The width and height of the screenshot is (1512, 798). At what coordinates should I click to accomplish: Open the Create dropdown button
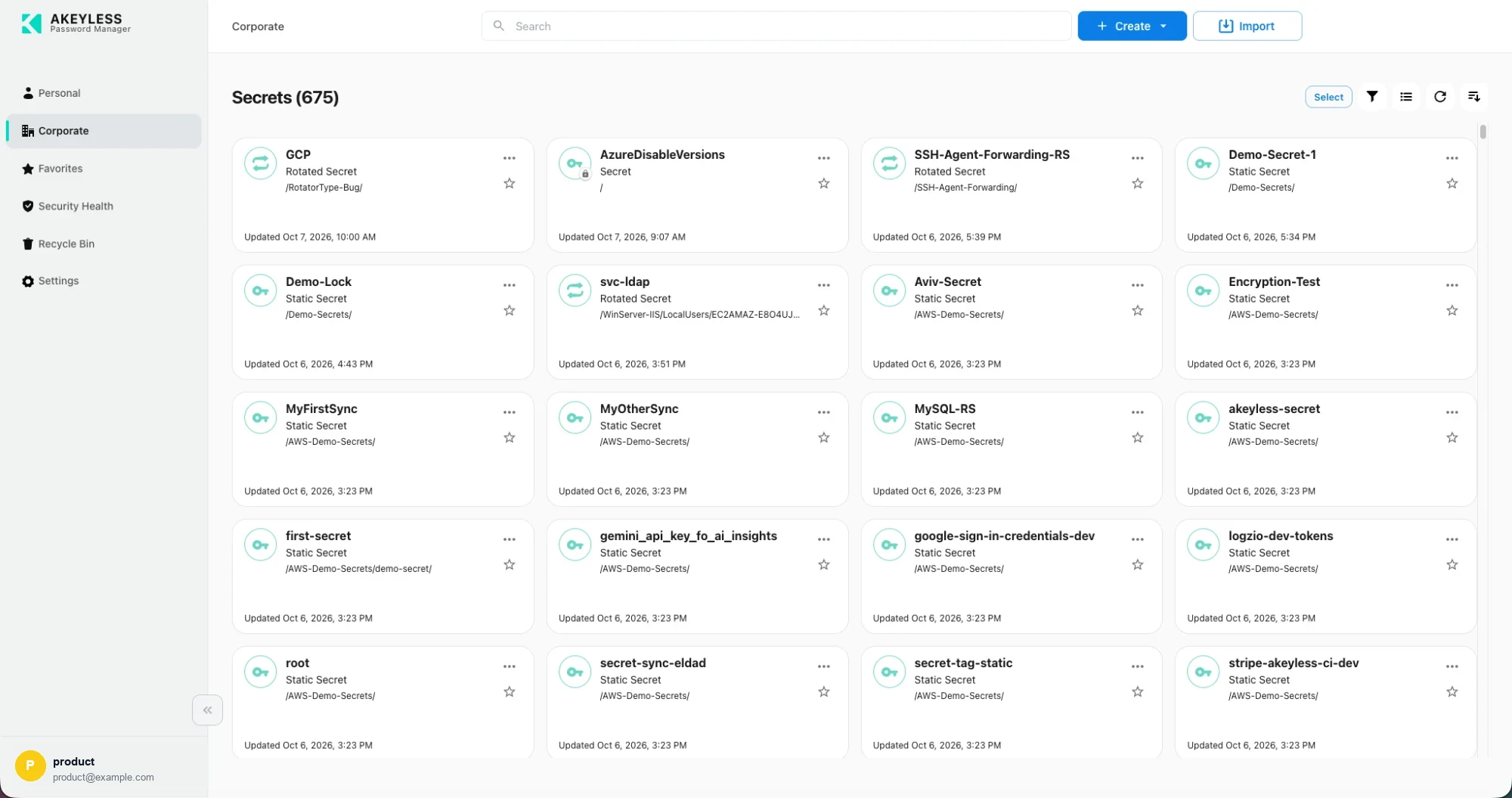[x=1132, y=26]
